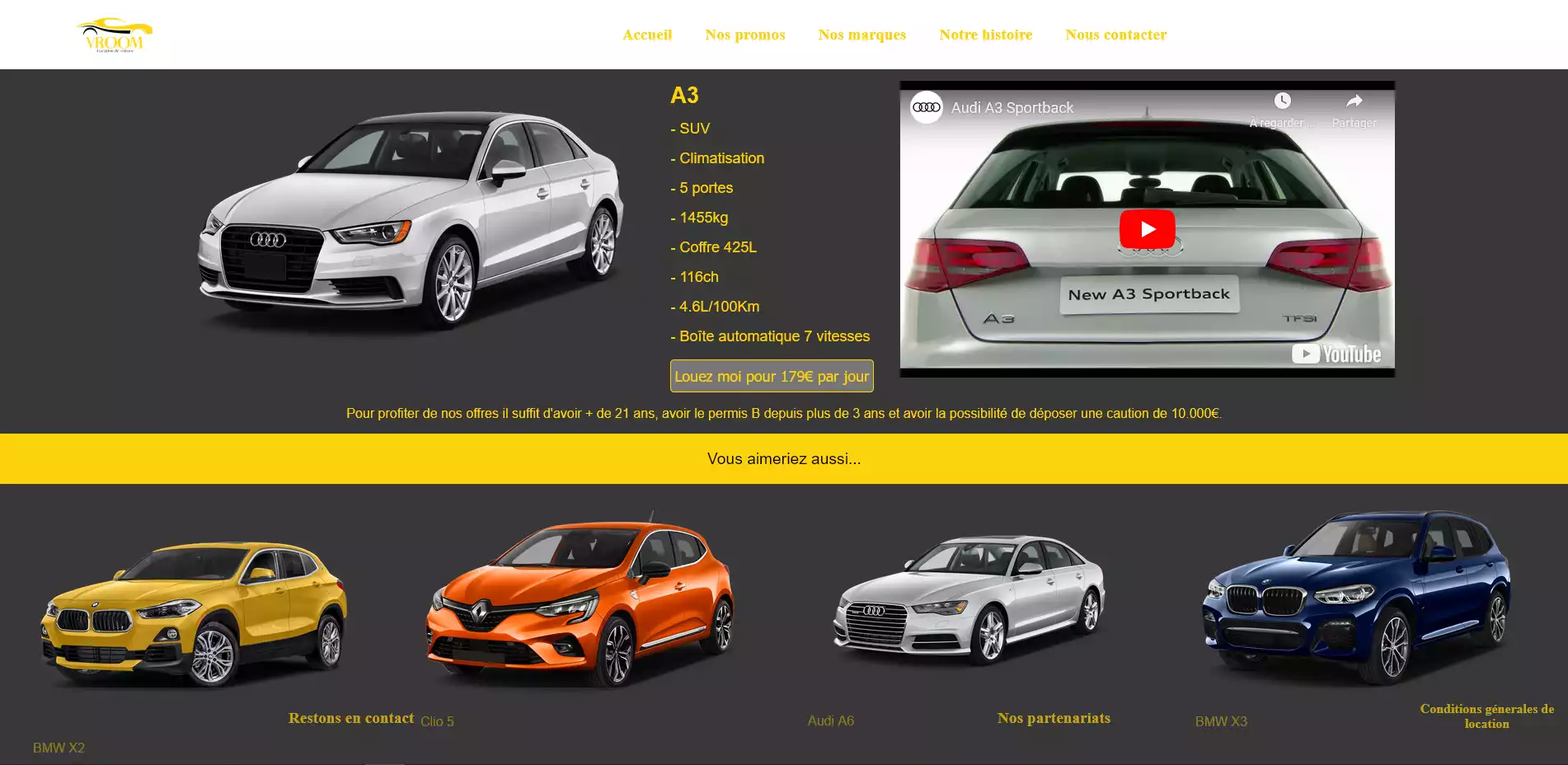Viewport: 1568px width, 765px height.
Task: Visit Notre histoire page
Action: 986,35
